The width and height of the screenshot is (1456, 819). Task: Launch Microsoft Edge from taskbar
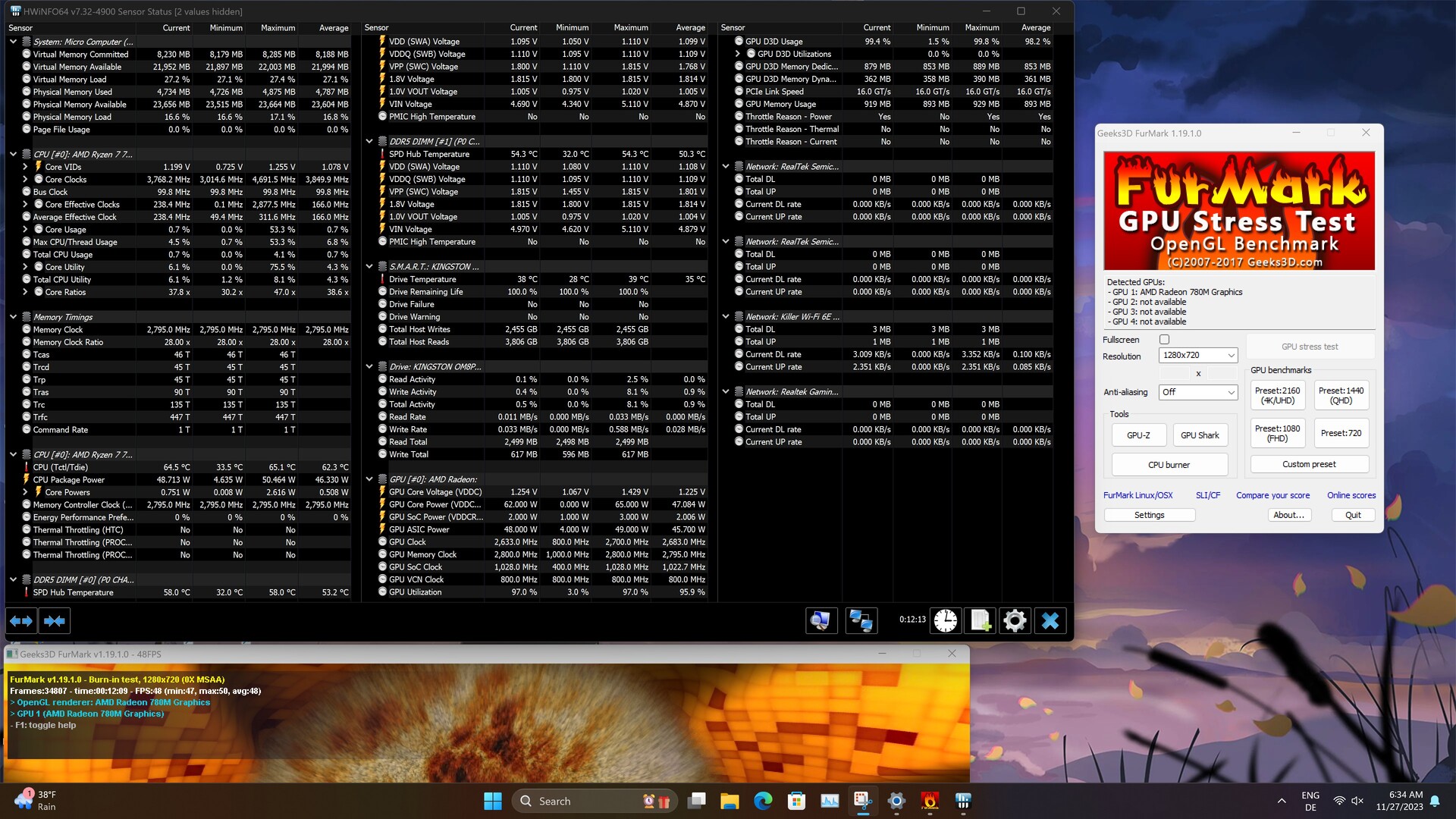pos(763,801)
